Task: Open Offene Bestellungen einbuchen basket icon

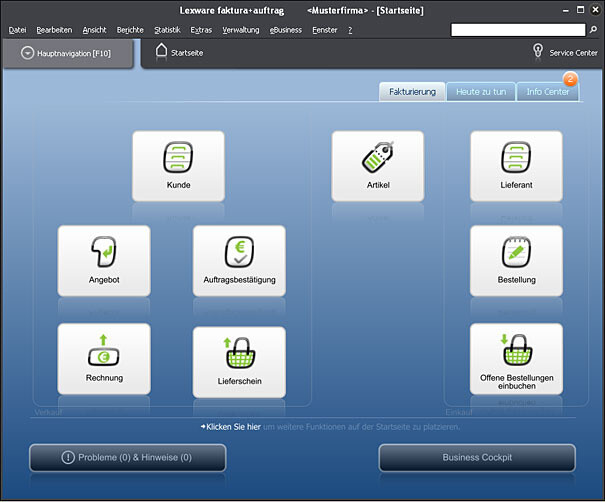Action: 516,349
